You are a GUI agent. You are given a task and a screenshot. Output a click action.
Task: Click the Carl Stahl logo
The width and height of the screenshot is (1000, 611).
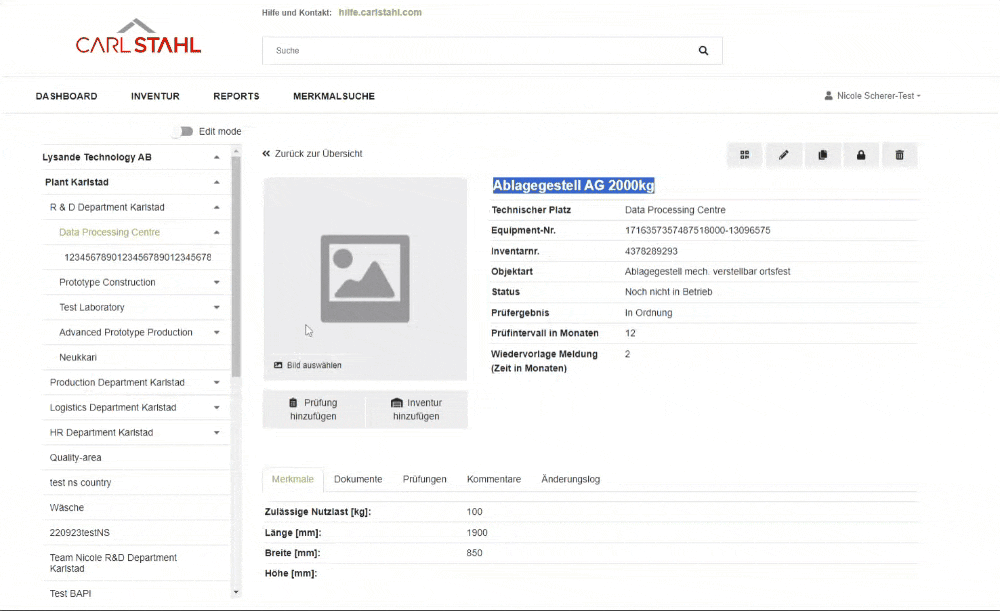click(137, 37)
